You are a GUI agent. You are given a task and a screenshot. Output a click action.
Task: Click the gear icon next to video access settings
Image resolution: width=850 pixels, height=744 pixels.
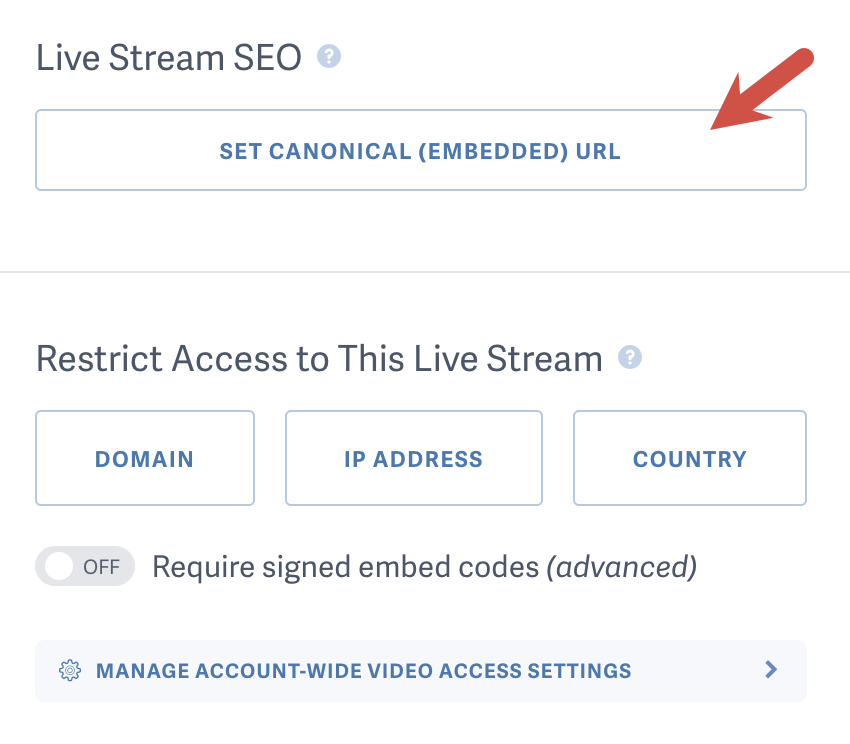(71, 671)
